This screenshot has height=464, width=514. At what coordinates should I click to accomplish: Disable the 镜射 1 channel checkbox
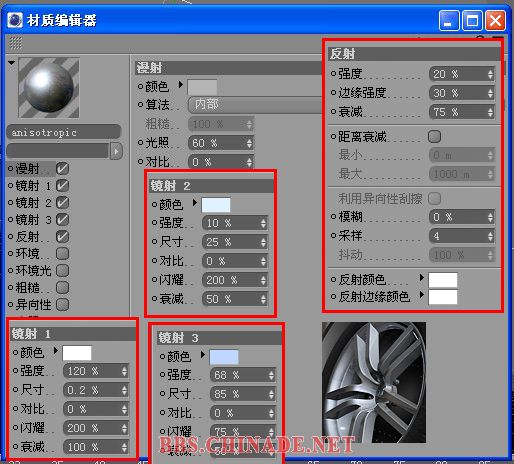tap(62, 186)
